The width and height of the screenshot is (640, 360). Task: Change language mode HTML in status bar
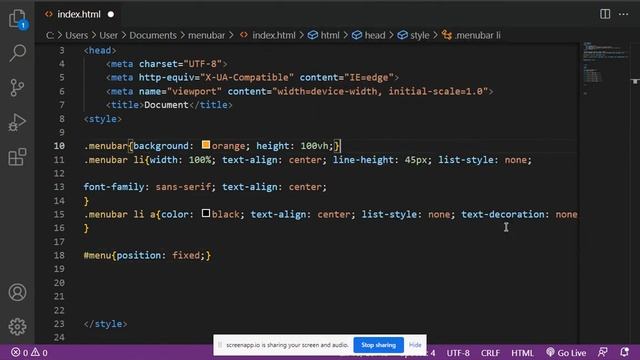pyautogui.click(x=522, y=353)
